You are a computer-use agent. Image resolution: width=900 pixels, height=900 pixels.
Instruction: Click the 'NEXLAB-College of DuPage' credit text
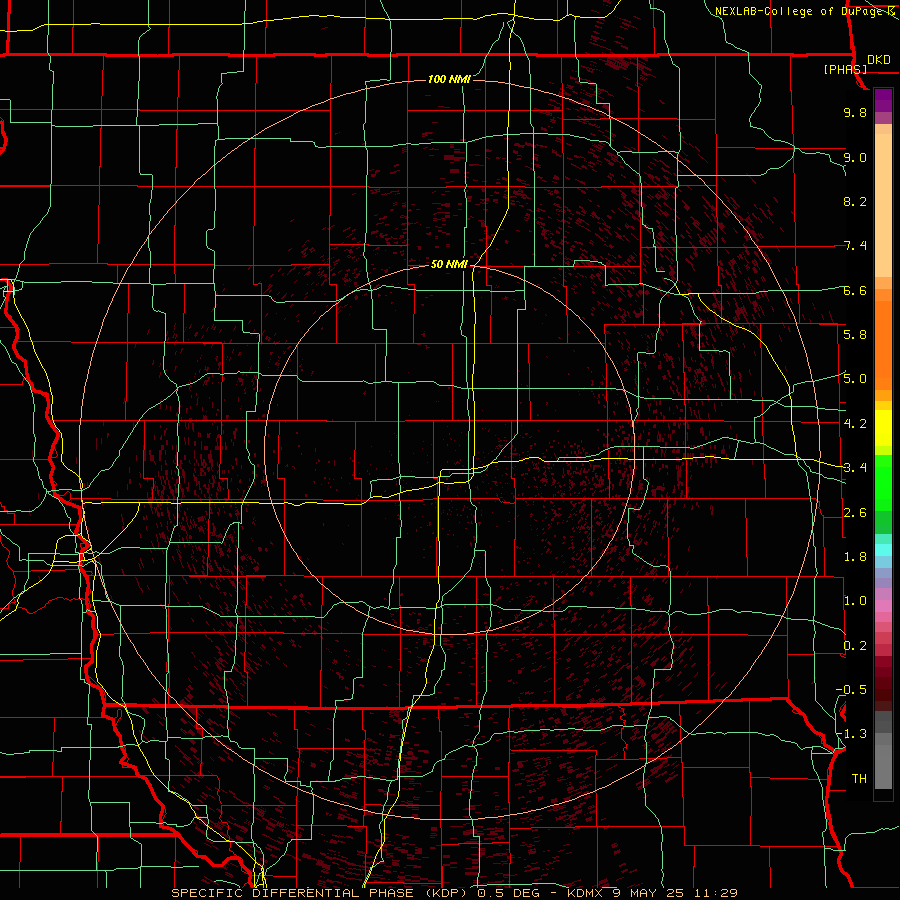coord(801,11)
